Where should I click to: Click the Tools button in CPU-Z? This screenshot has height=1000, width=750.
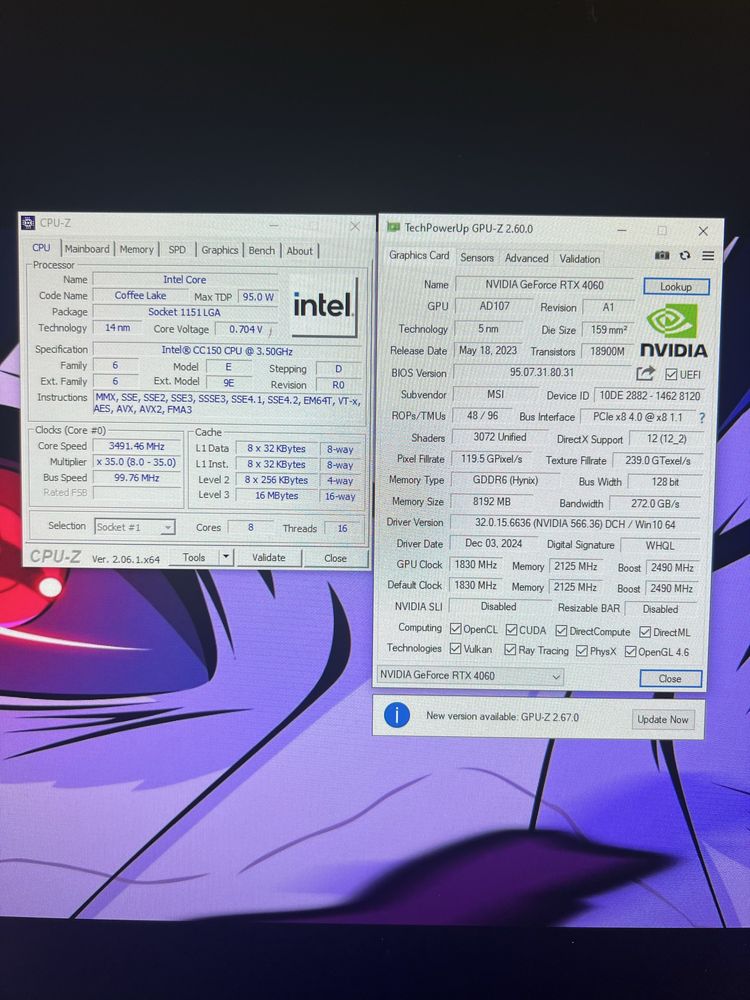tap(194, 557)
